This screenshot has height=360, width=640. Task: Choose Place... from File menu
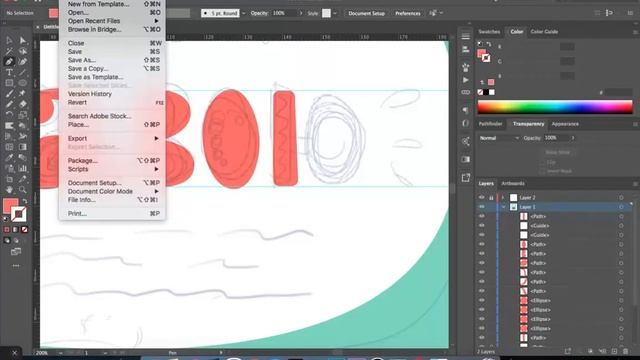click(x=113, y=124)
